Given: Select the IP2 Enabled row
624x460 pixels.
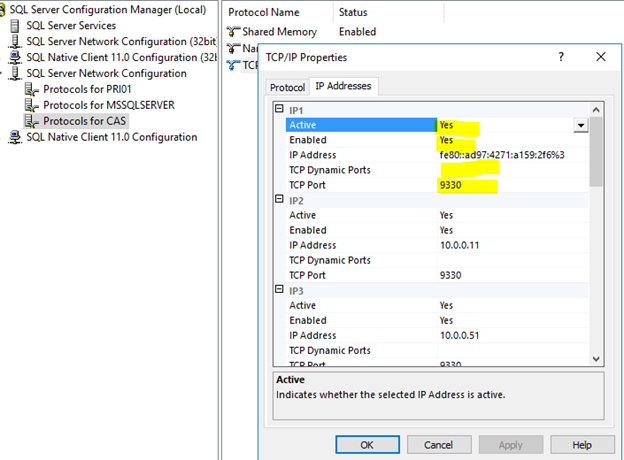Looking at the screenshot, I should click(x=437, y=230).
